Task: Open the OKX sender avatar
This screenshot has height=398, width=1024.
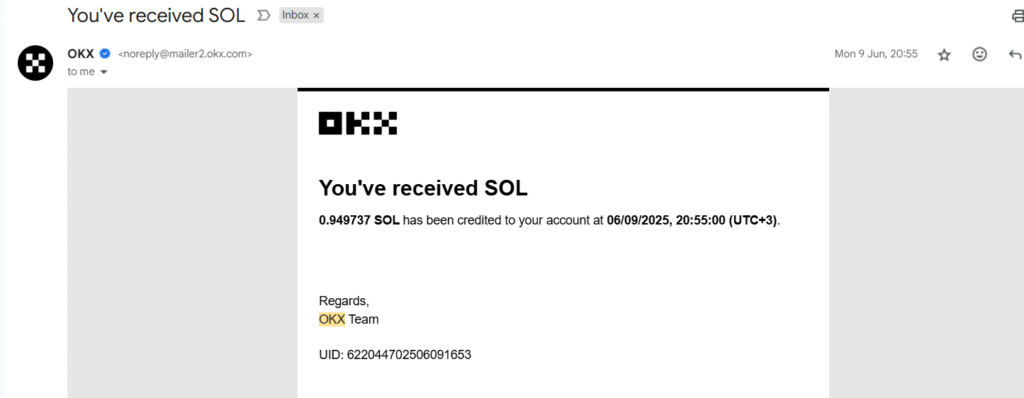Action: tap(35, 63)
